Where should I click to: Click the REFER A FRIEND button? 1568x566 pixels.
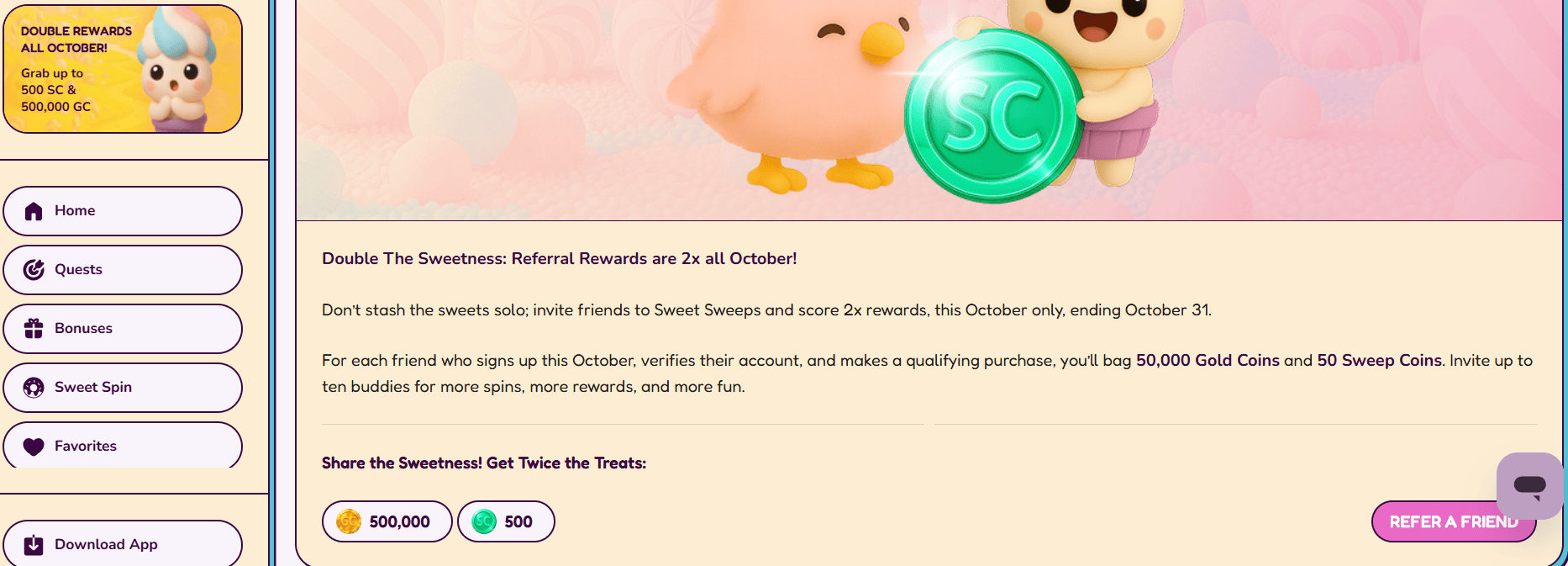[x=1453, y=521]
